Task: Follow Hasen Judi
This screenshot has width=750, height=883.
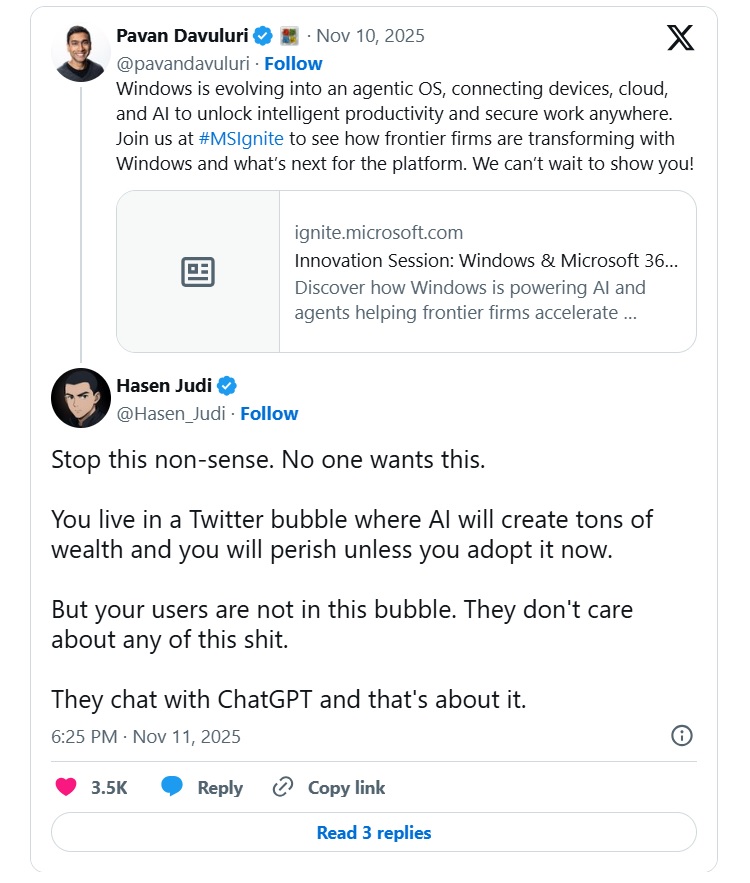Action: (269, 413)
